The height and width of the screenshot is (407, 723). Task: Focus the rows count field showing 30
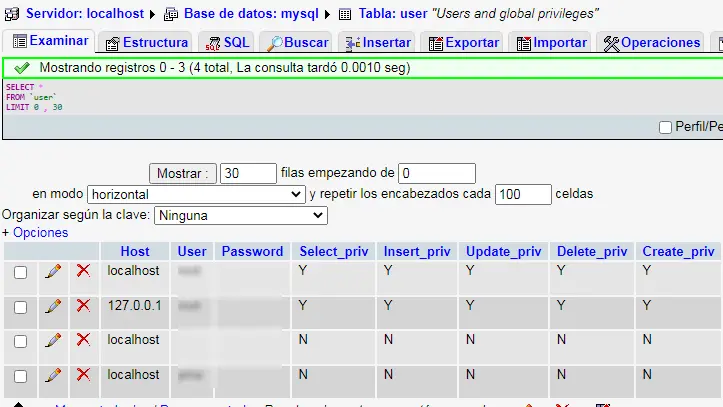(x=248, y=173)
